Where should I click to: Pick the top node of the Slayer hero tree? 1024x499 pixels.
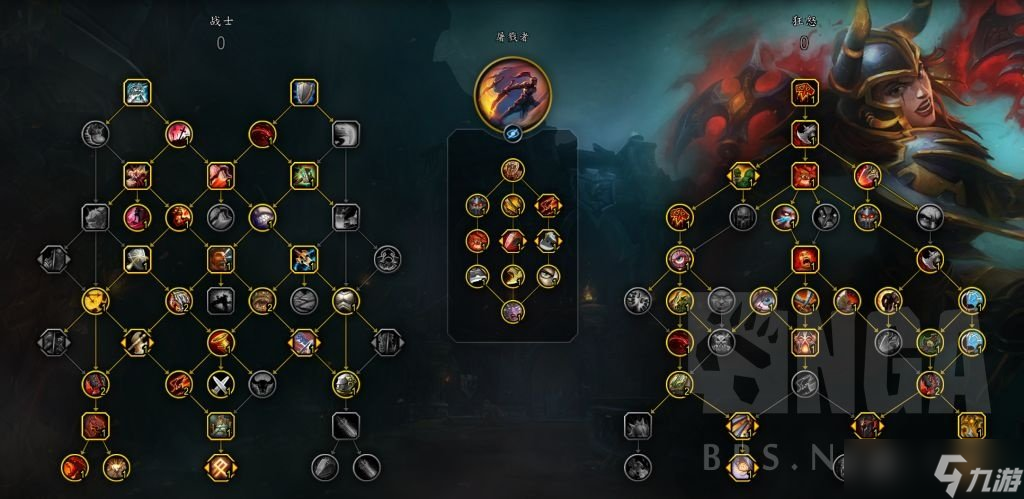click(513, 170)
